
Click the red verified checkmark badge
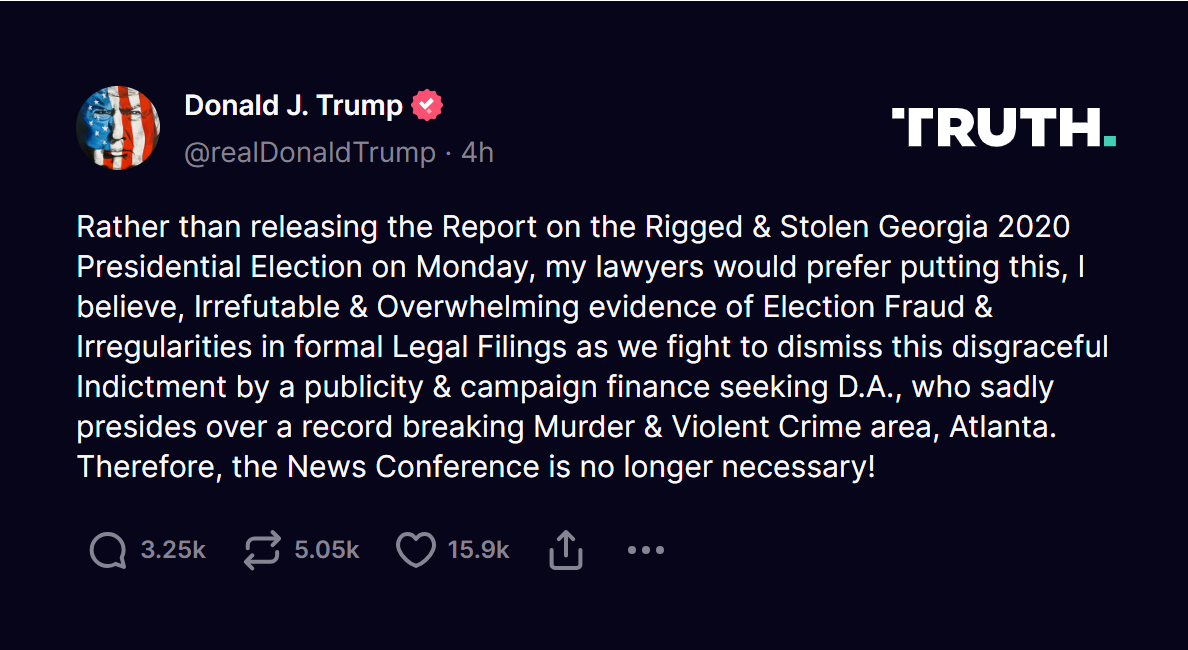click(427, 105)
